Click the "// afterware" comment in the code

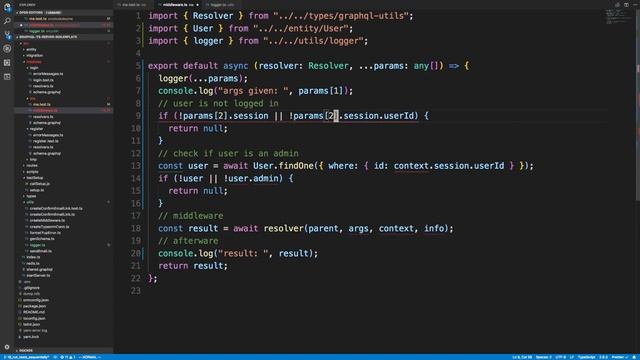pyautogui.click(x=188, y=241)
